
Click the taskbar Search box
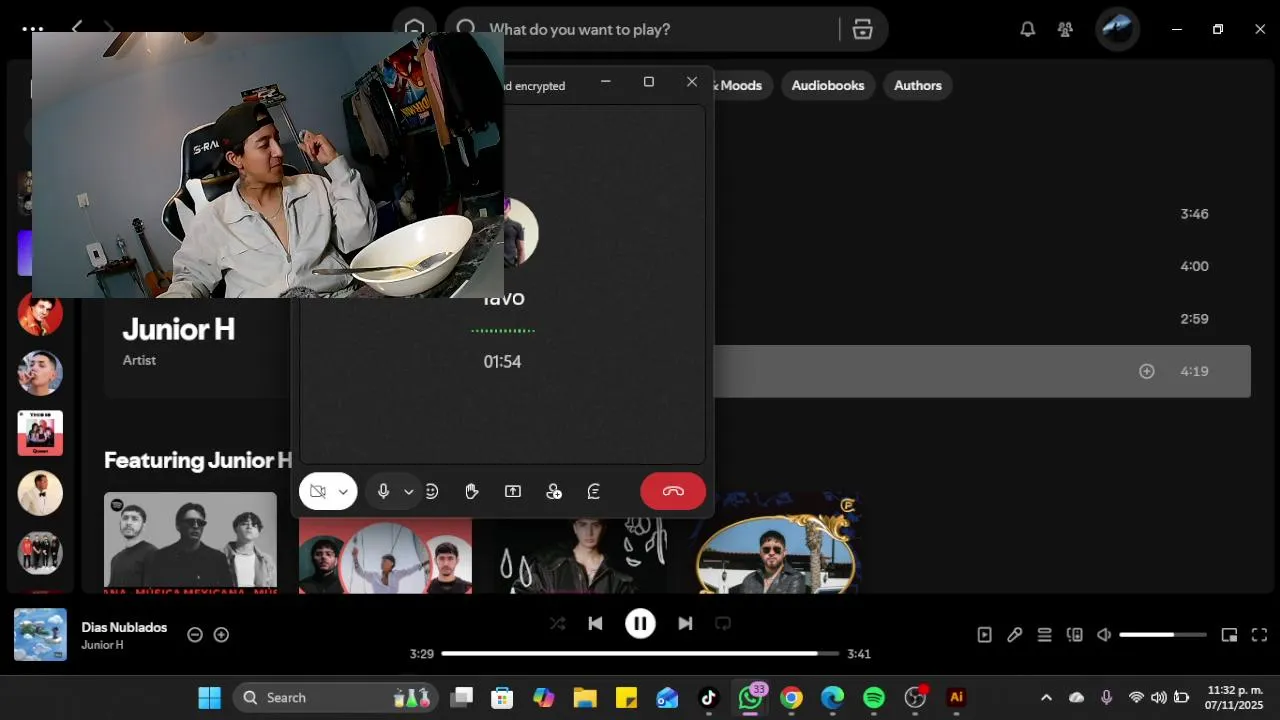click(x=336, y=697)
